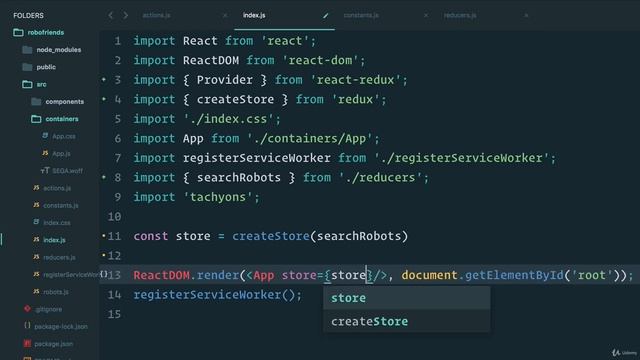Click 'ReactDOM' on line 13
This screenshot has height=360, width=640.
pos(162,275)
